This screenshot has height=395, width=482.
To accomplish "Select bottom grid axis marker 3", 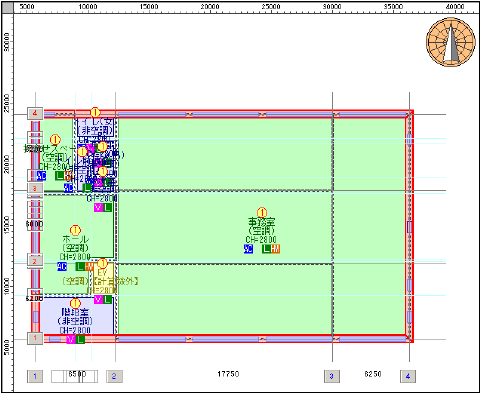I will point(332,376).
